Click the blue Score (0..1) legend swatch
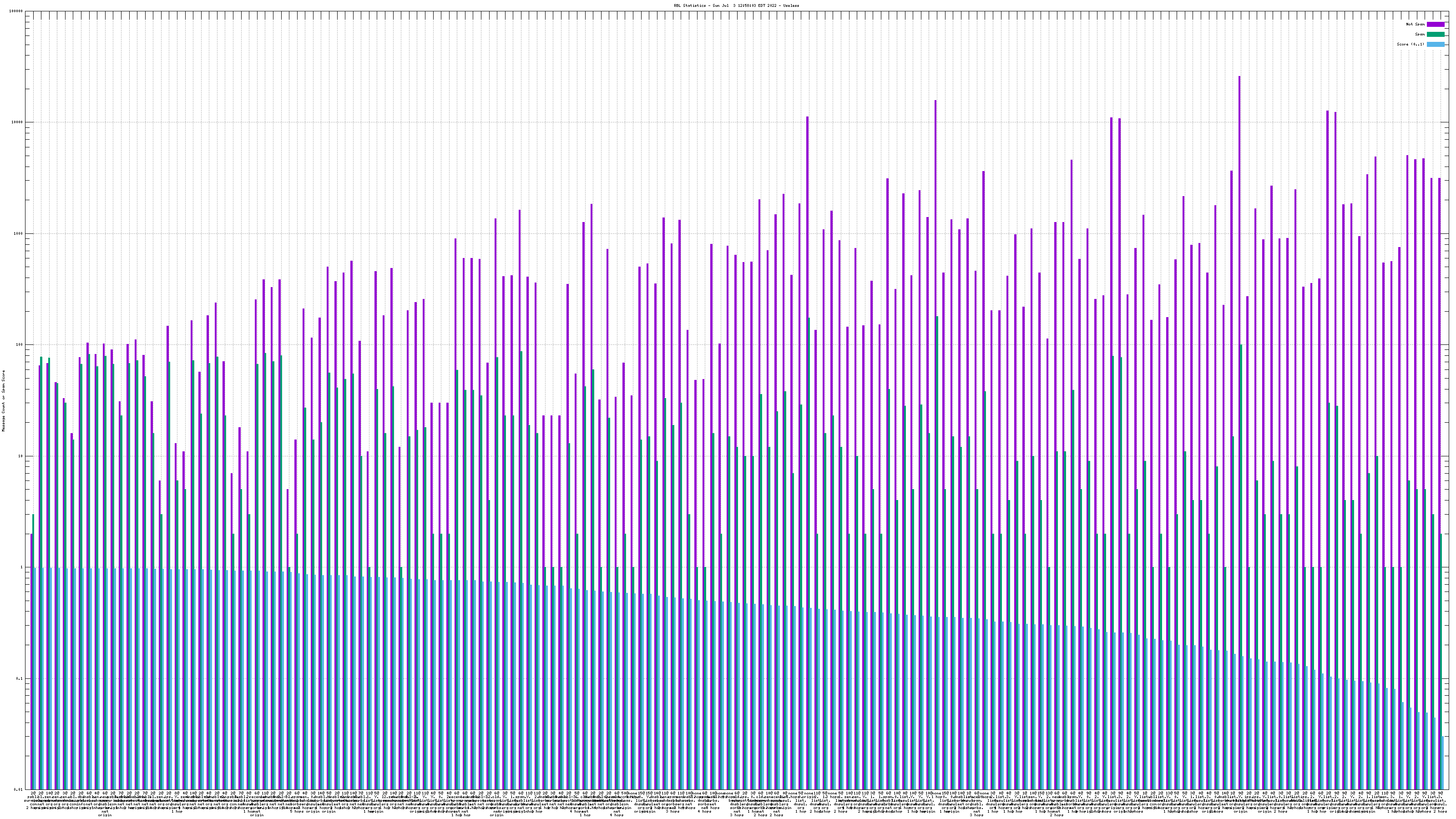The width and height of the screenshot is (1456, 819). [1435, 44]
